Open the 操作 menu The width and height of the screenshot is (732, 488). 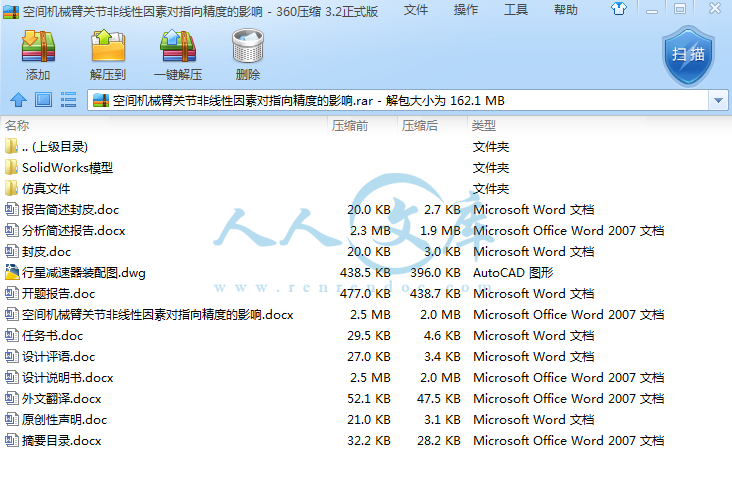click(x=465, y=10)
